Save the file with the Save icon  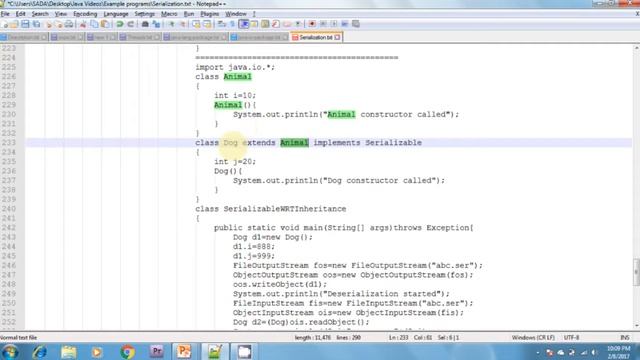point(25,24)
